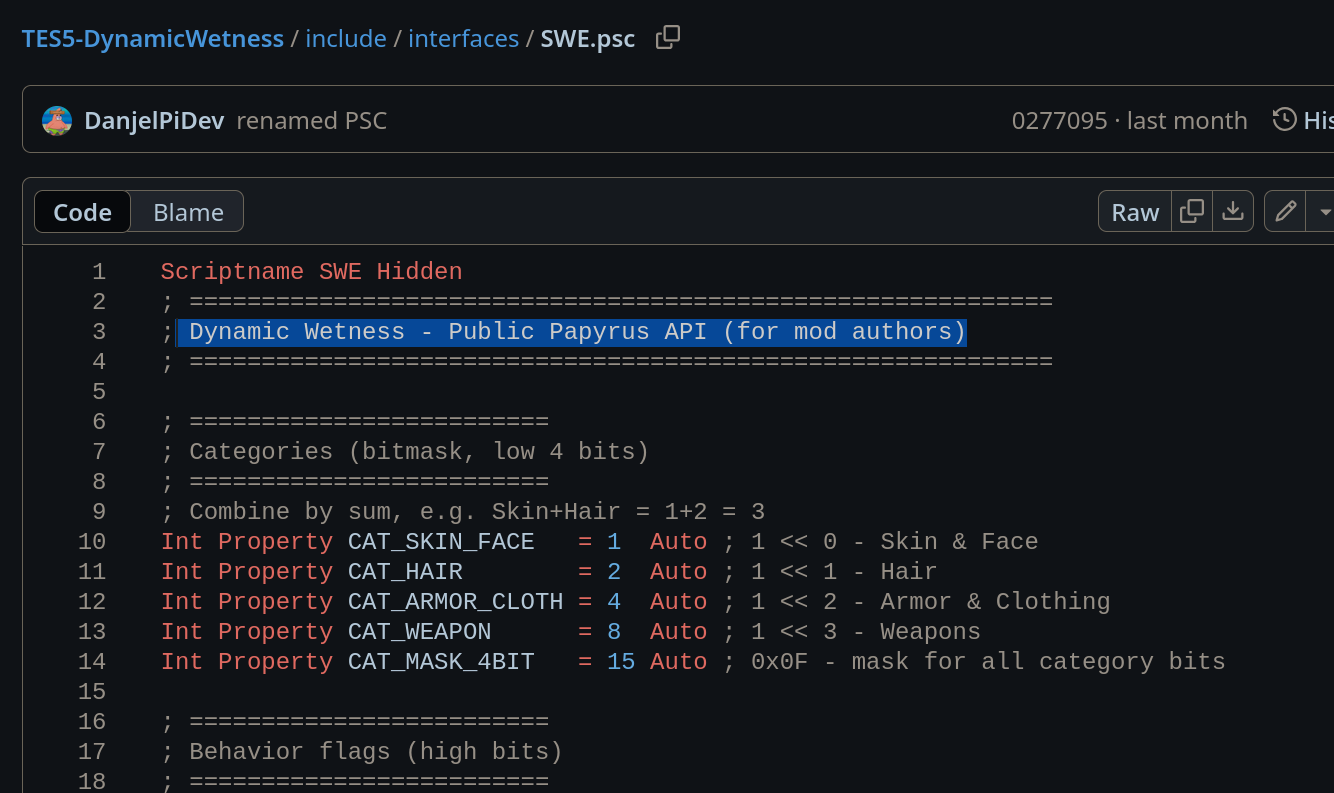Switch to the Blame view tab
This screenshot has width=1334, height=793.
(x=188, y=212)
